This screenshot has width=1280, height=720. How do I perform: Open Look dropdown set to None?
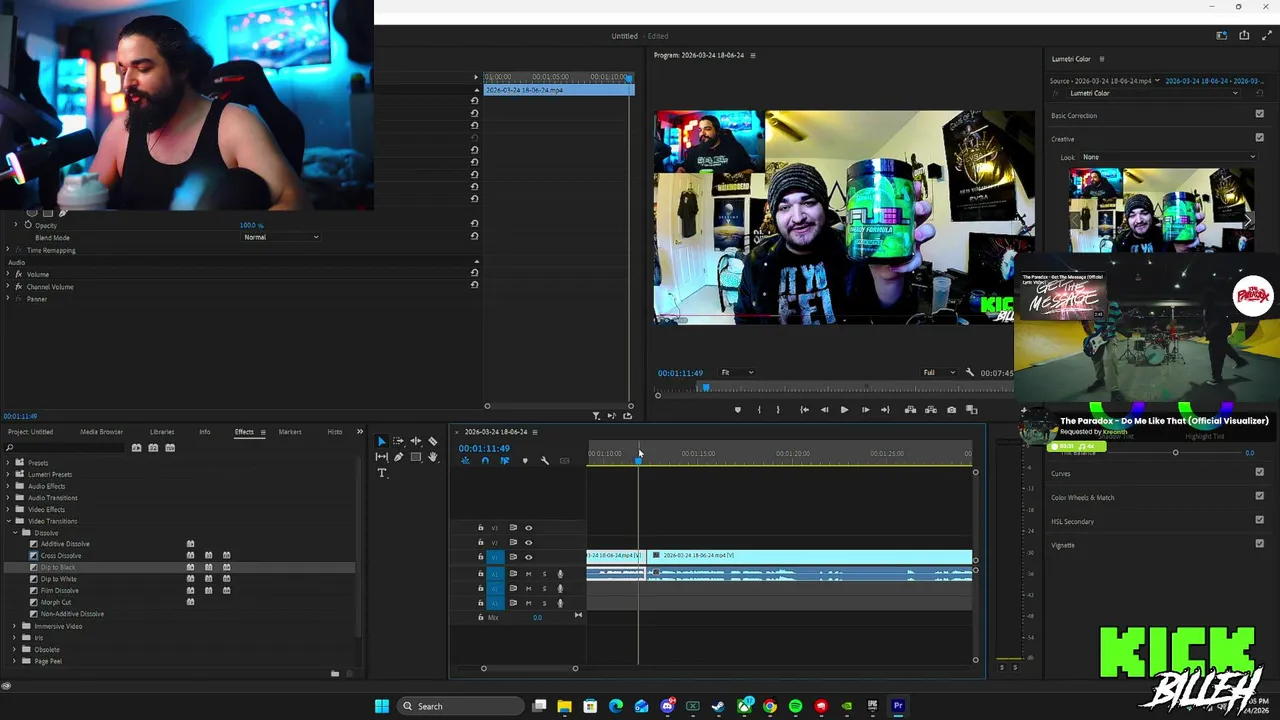(x=1168, y=157)
